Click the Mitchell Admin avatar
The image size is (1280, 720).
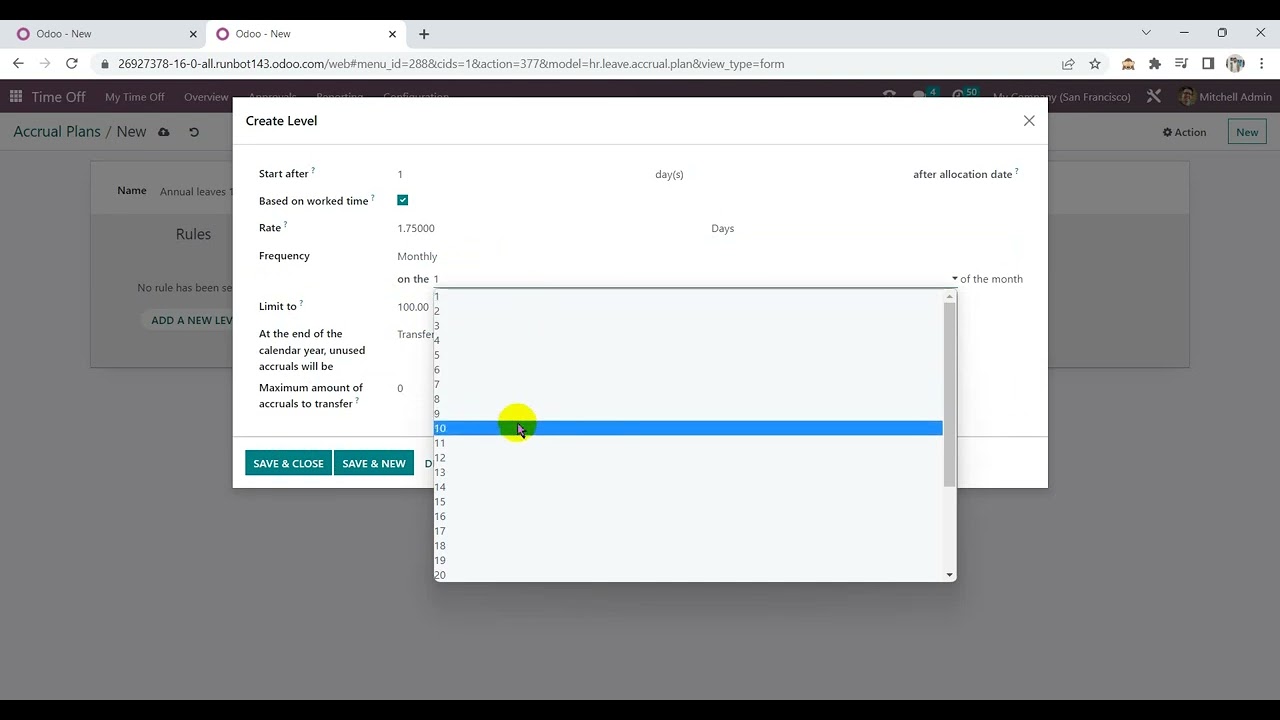coord(1187,97)
